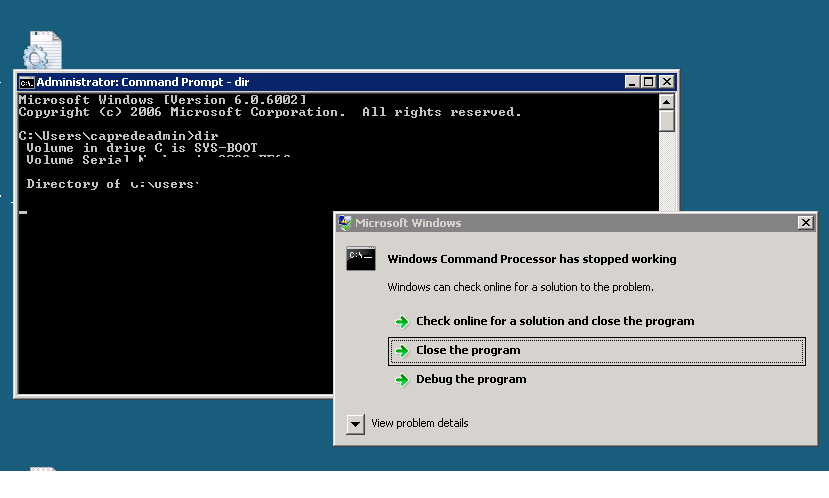Click green arrow beside Check online option
This screenshot has width=829, height=498.
[402, 322]
